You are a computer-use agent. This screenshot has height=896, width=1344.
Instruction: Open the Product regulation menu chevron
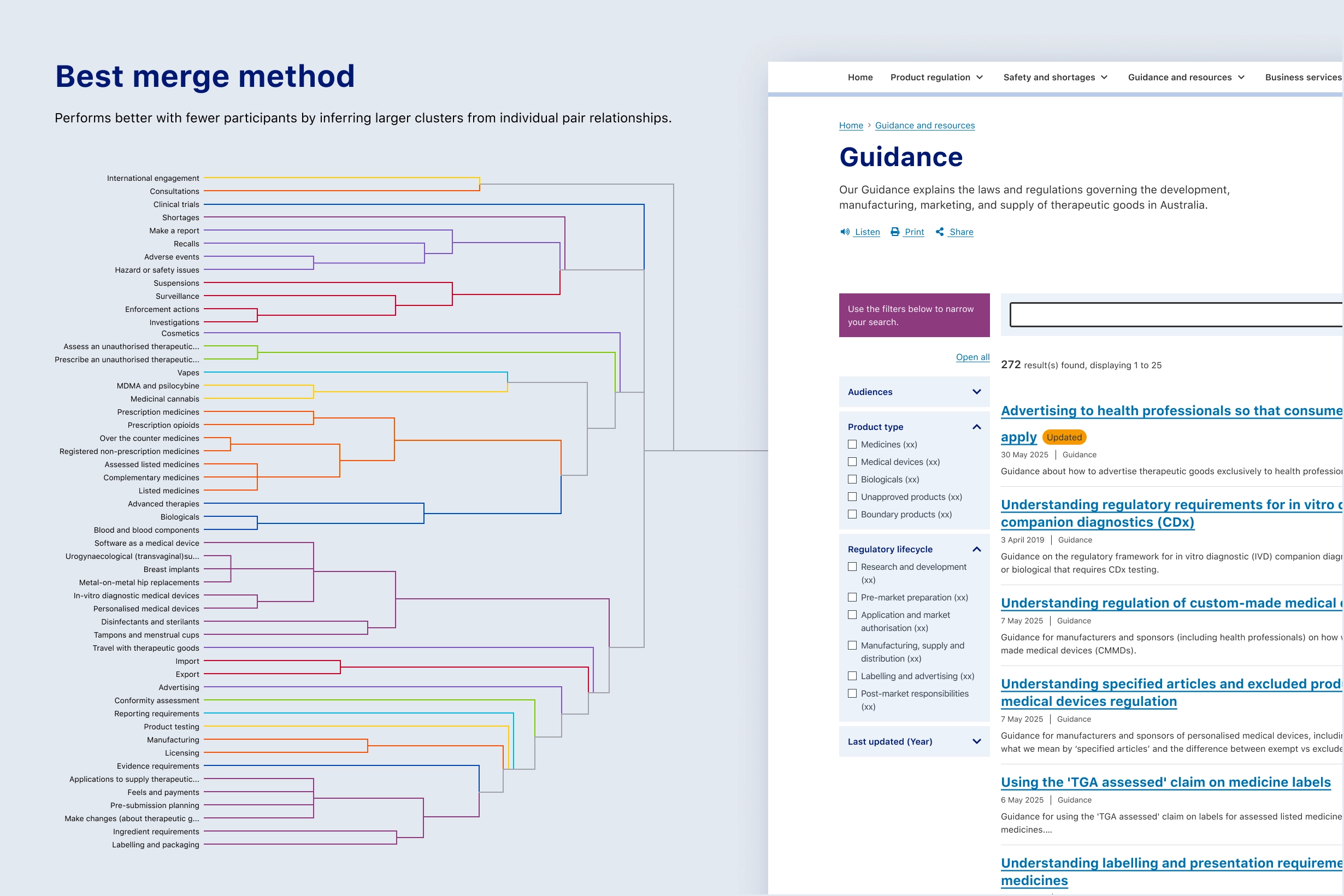[980, 78]
